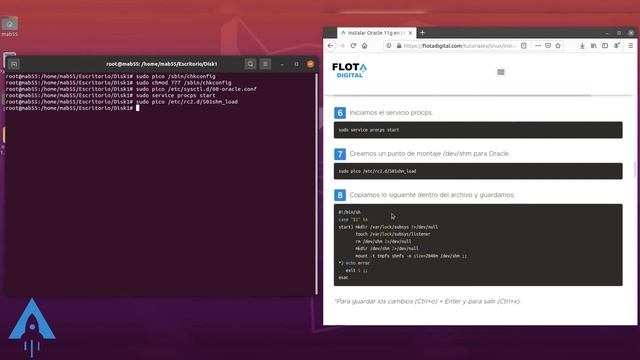Click the Flota Digital logo
Viewport: 640px width, 360px height.
[x=349, y=70]
